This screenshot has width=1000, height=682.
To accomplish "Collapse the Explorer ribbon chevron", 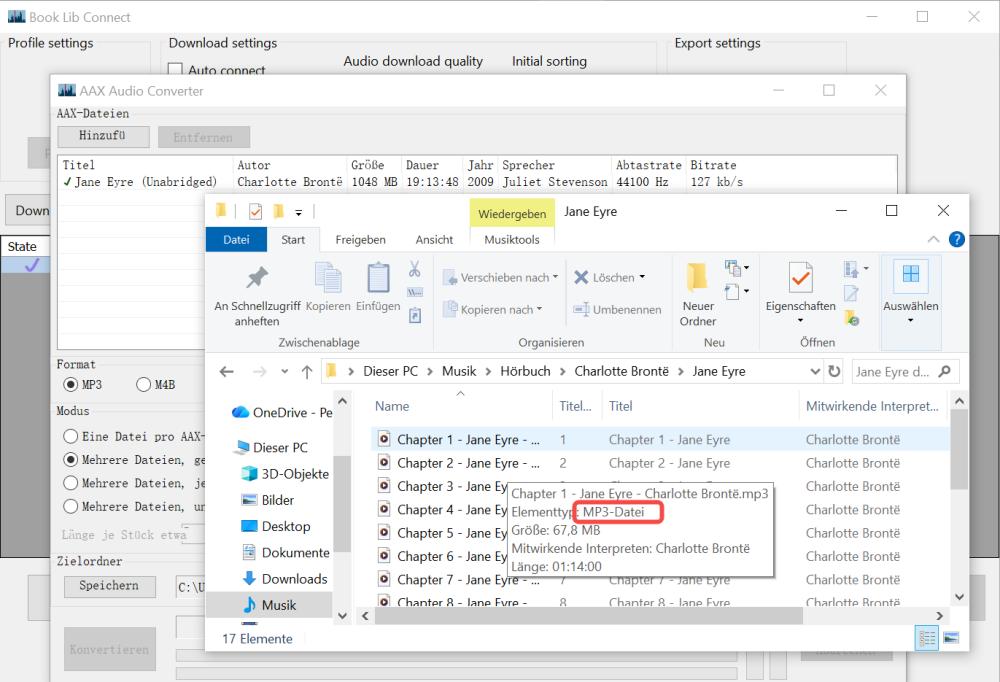I will [933, 239].
